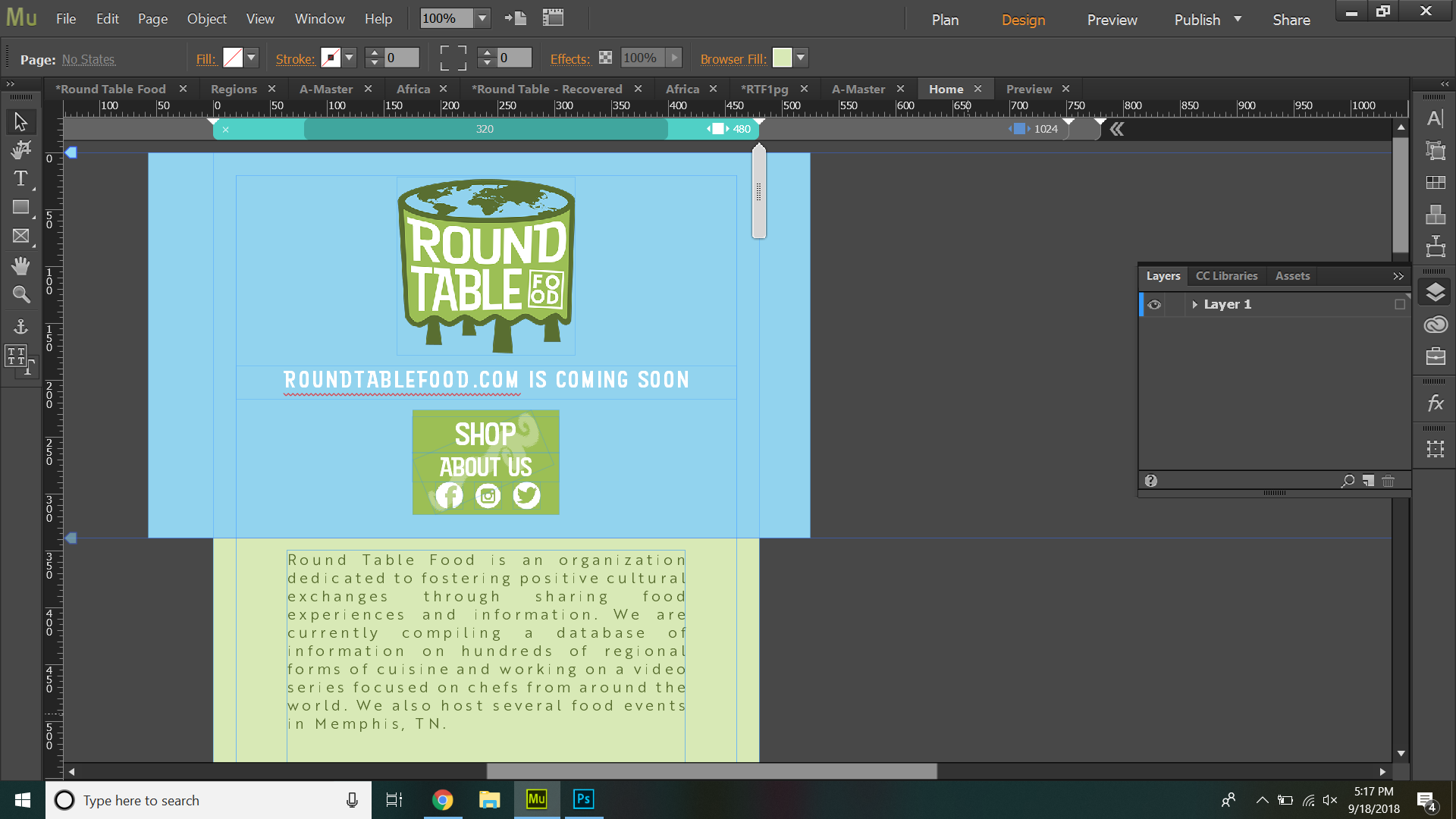The width and height of the screenshot is (1456, 819).
Task: Switch to the CC Libraries tab
Action: pos(1226,276)
